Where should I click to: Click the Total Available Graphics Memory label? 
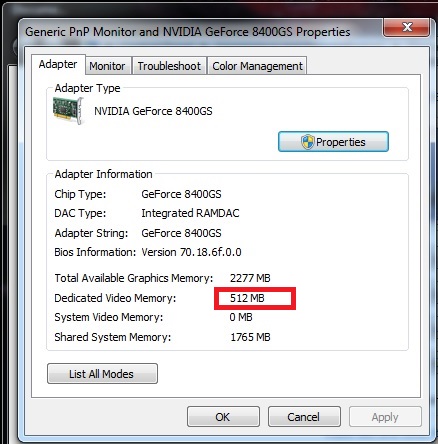point(134,278)
